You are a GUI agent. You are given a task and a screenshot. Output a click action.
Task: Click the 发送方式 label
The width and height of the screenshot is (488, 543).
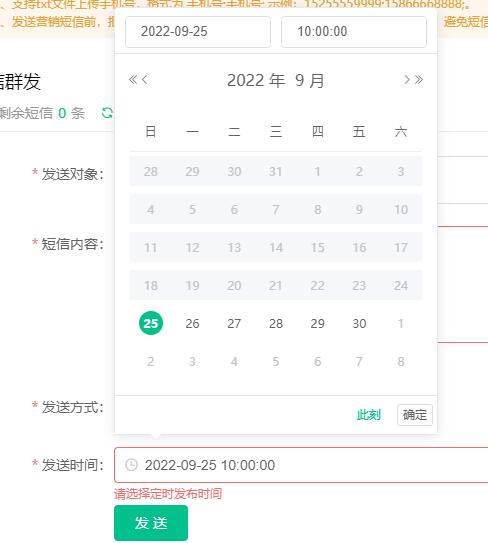tap(72, 407)
